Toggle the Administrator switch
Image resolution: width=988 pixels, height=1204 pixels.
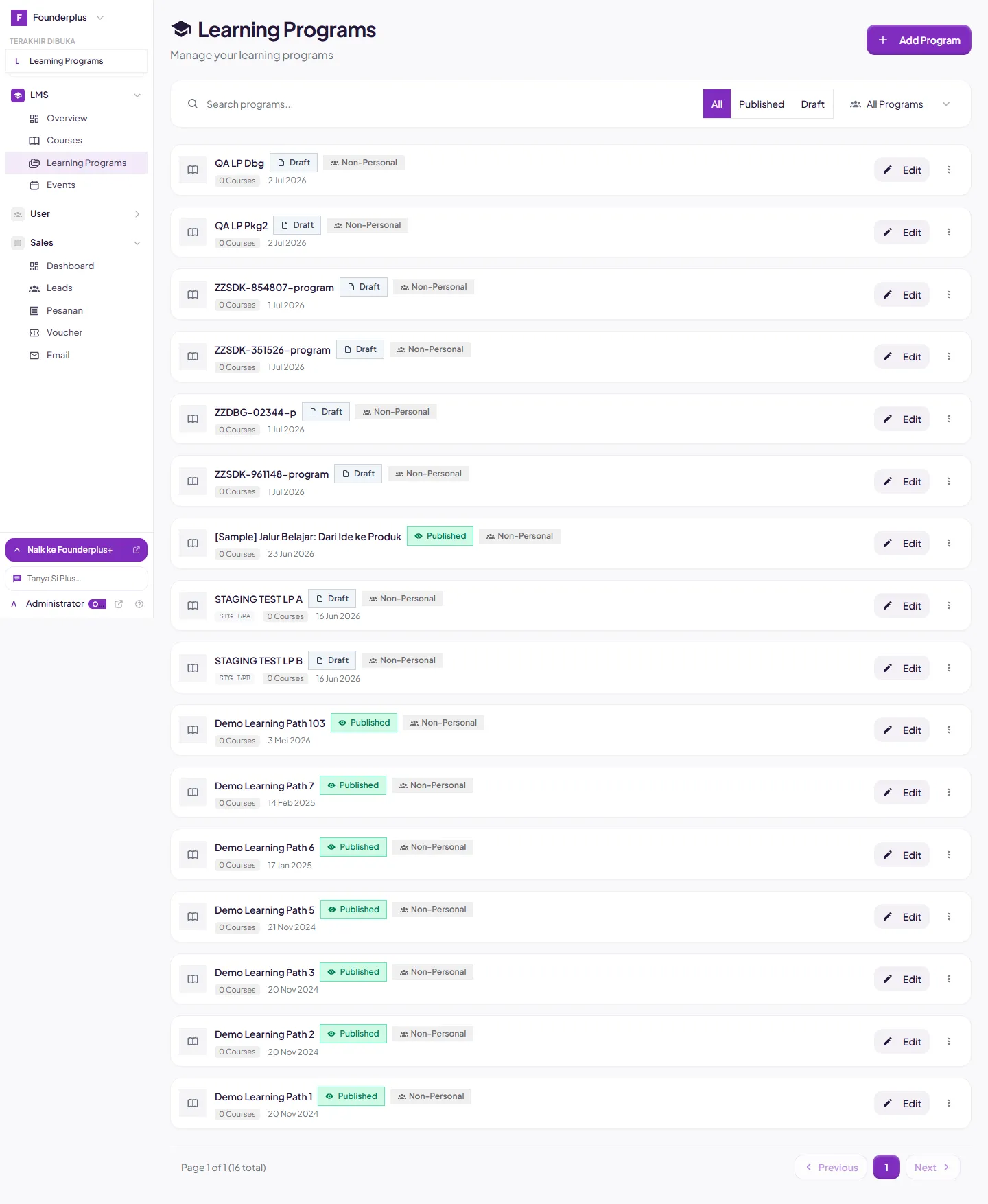click(97, 604)
